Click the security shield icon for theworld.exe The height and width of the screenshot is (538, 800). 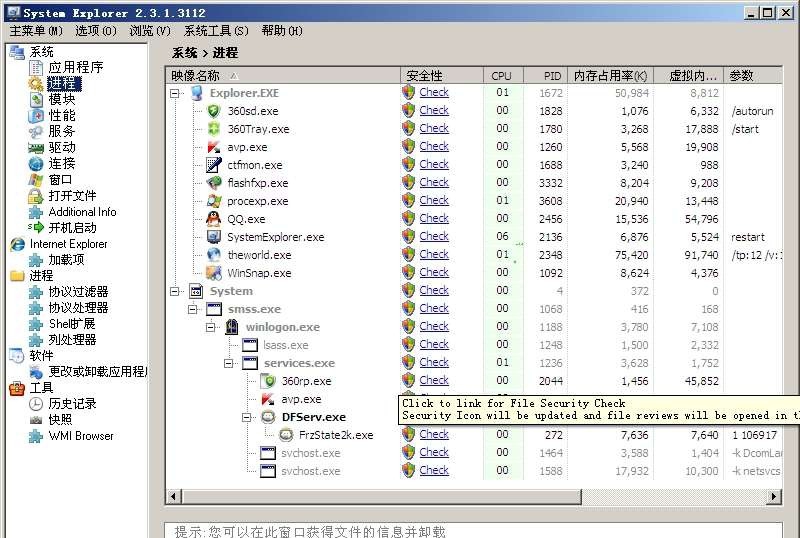click(x=409, y=254)
